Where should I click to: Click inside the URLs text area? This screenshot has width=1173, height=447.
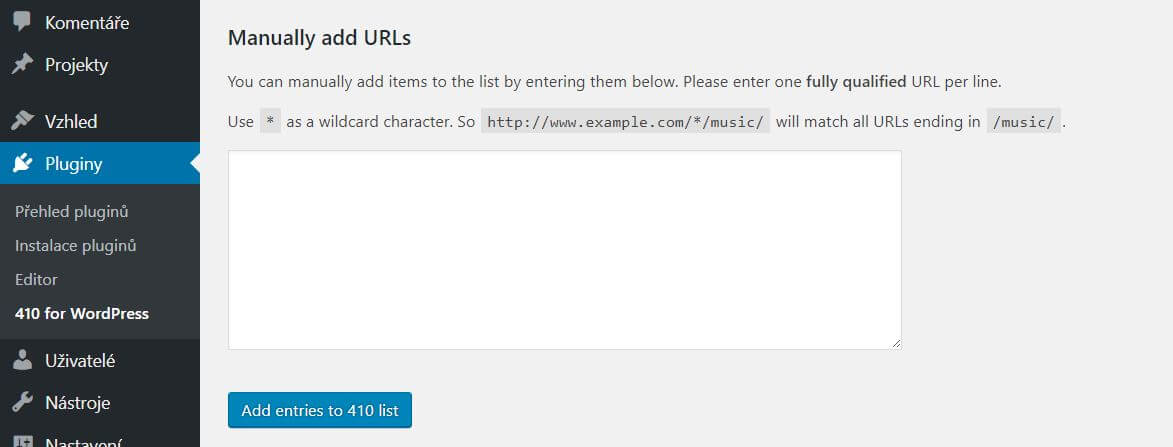click(x=565, y=250)
